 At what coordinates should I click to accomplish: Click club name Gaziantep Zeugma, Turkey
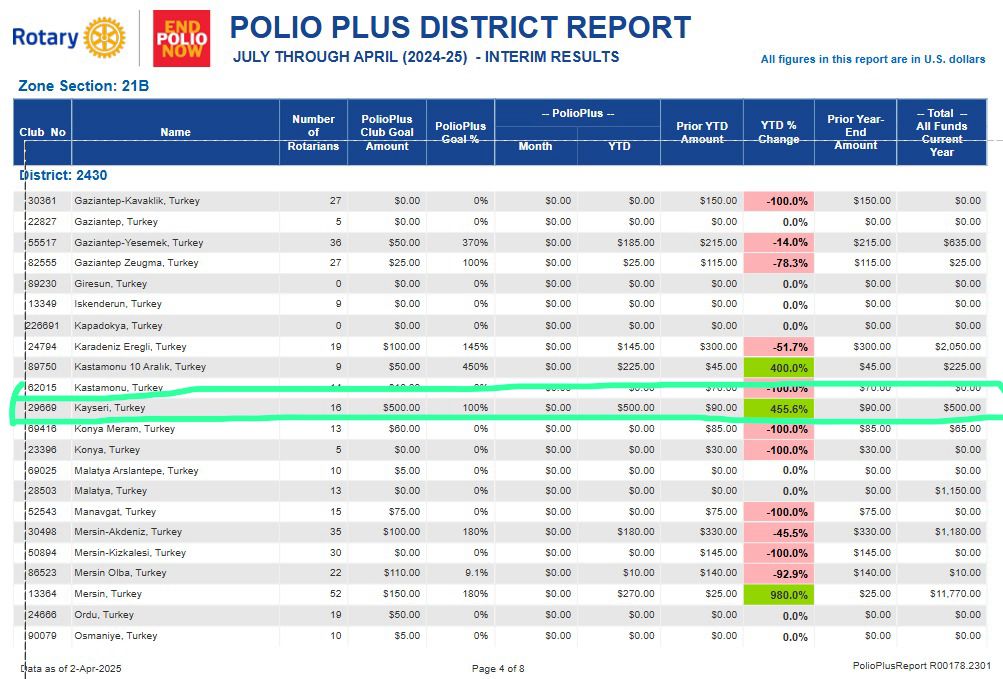click(136, 263)
